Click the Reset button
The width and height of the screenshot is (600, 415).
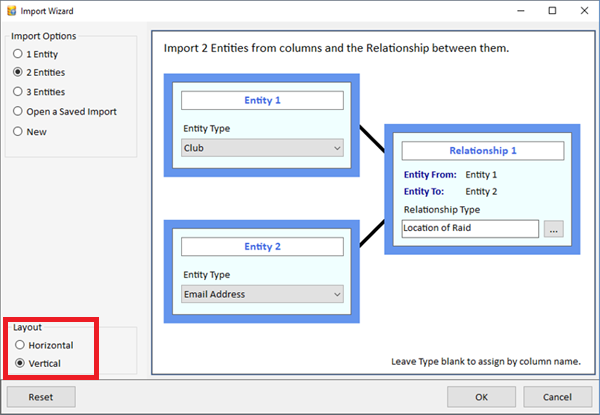[x=41, y=397]
